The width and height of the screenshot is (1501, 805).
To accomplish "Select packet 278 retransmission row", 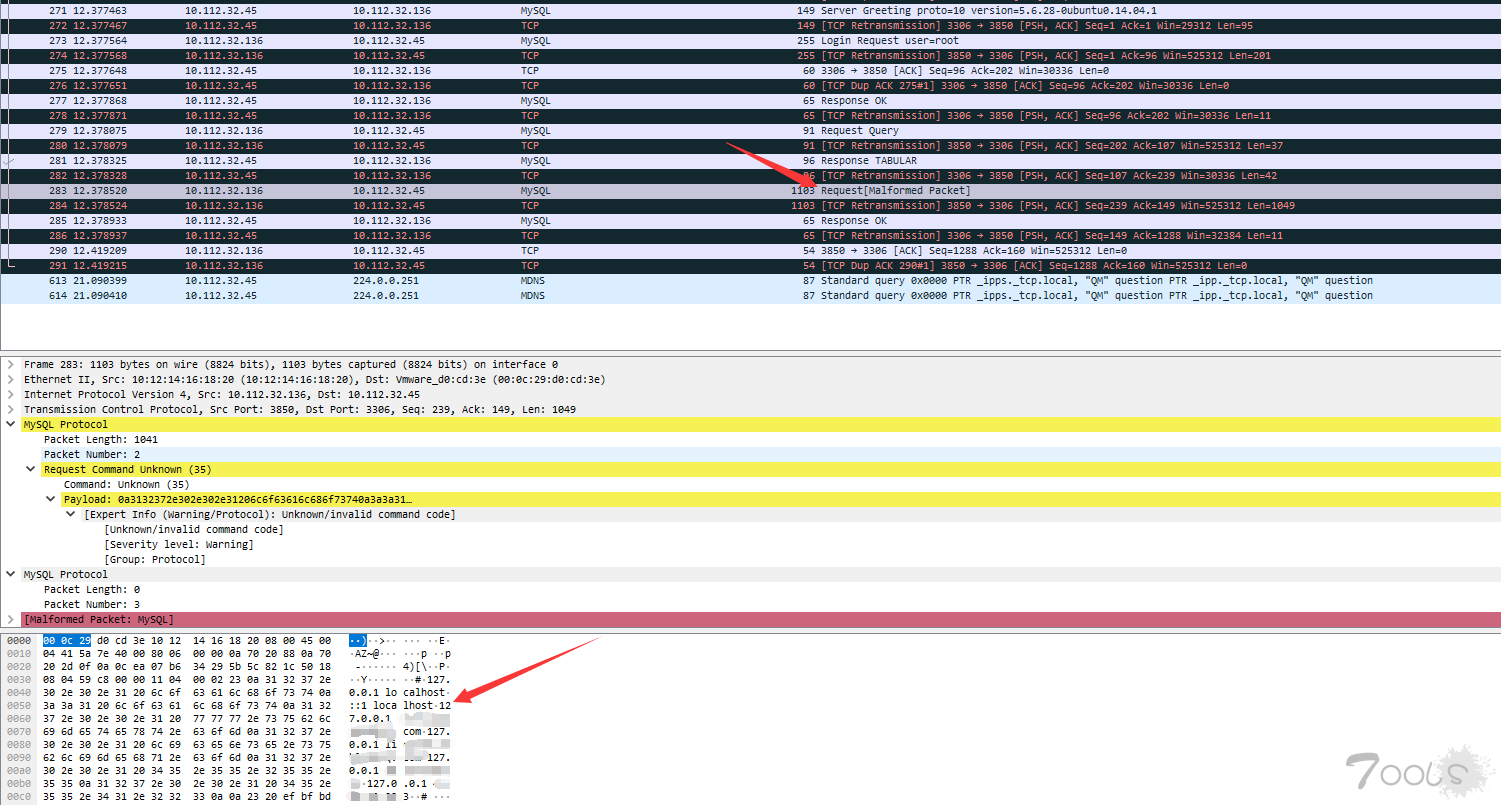I will tap(750, 115).
